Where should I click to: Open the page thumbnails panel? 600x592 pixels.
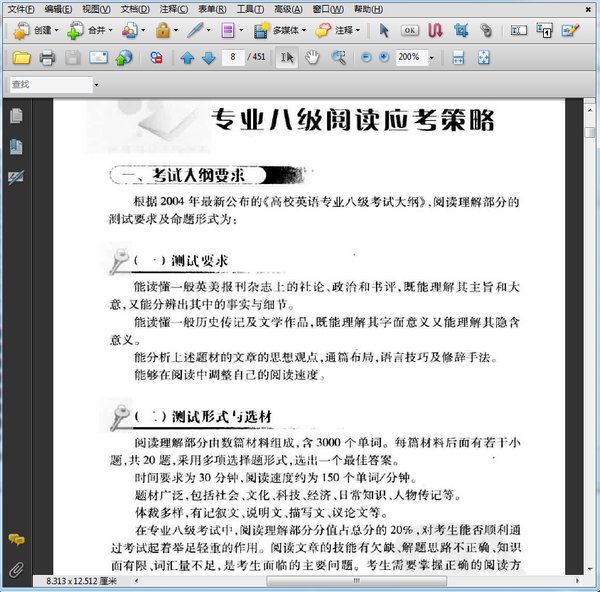point(16,116)
